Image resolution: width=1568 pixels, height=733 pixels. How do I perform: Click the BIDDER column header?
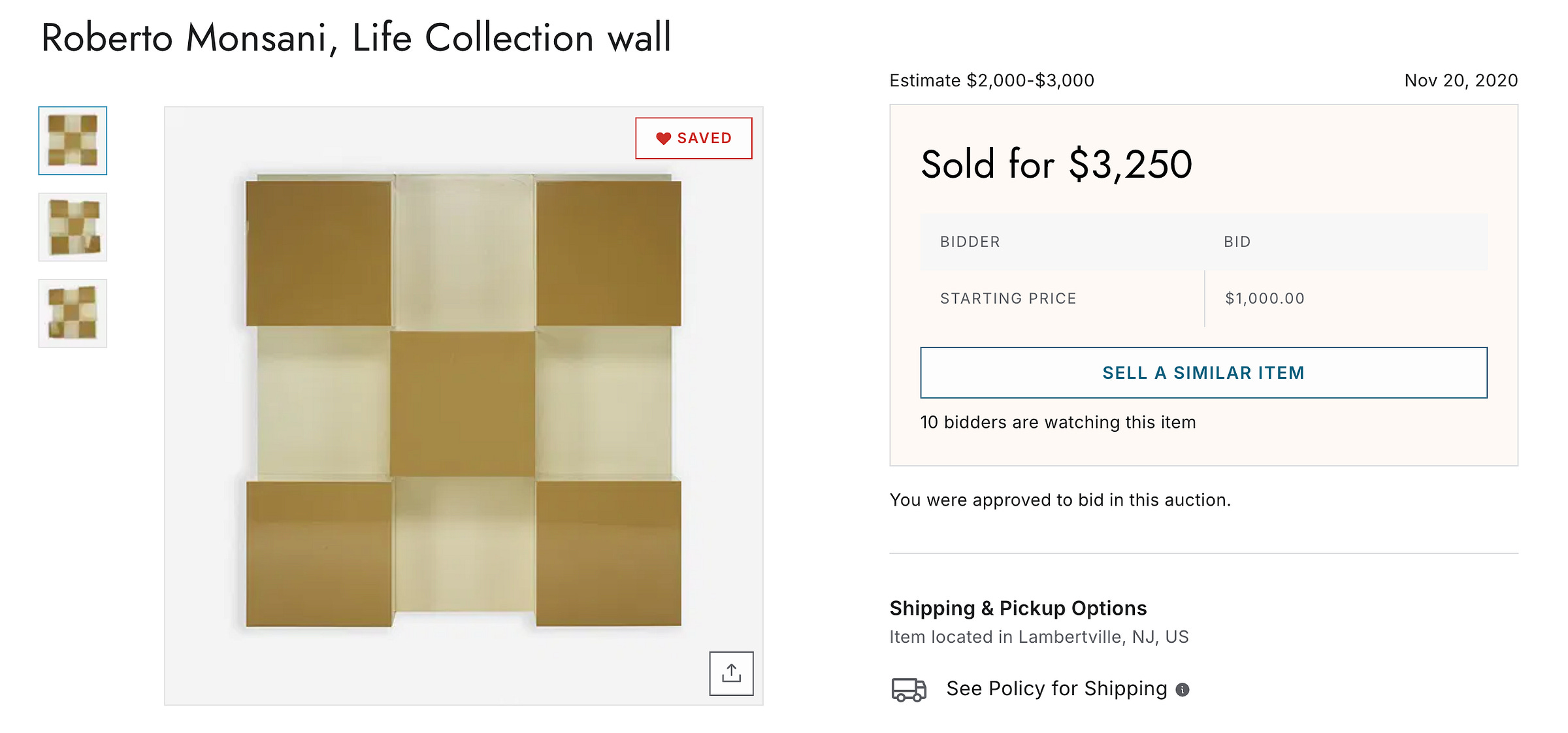970,242
